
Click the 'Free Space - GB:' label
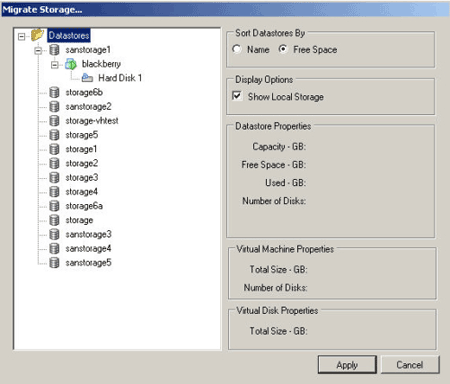(x=274, y=165)
